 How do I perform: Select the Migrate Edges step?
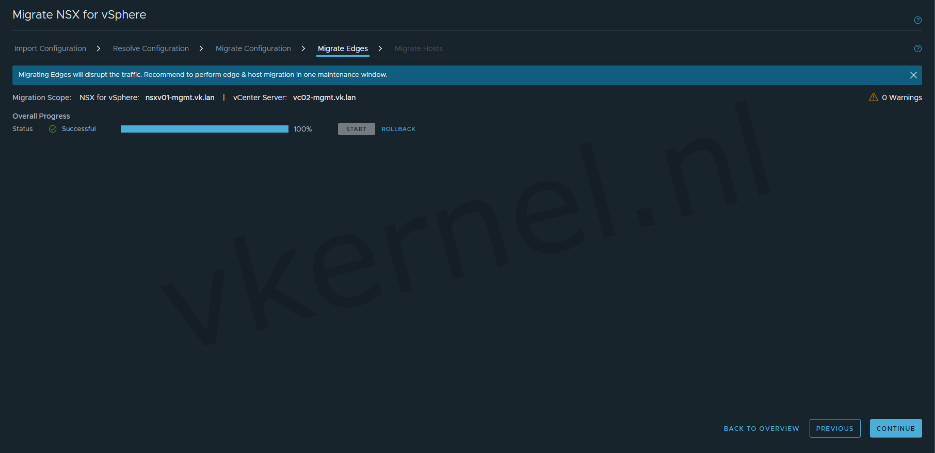pyautogui.click(x=343, y=48)
